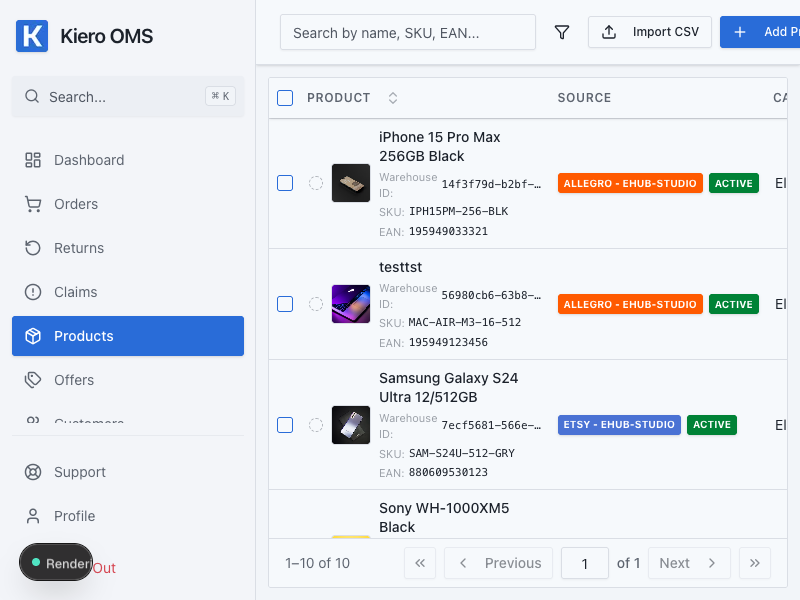Click the iPhone 15 Pro Max status circle
Screen dimensions: 800x600
click(x=316, y=183)
